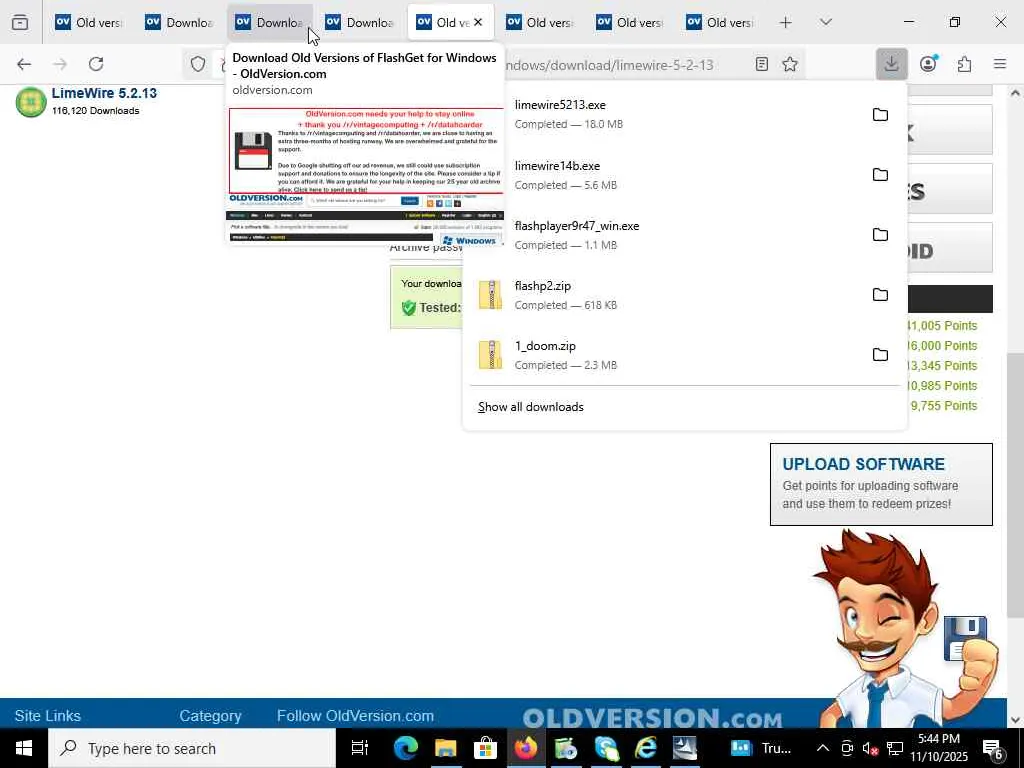Click Windows search box in taskbar
Screen dimensions: 1024x768
click(192, 748)
